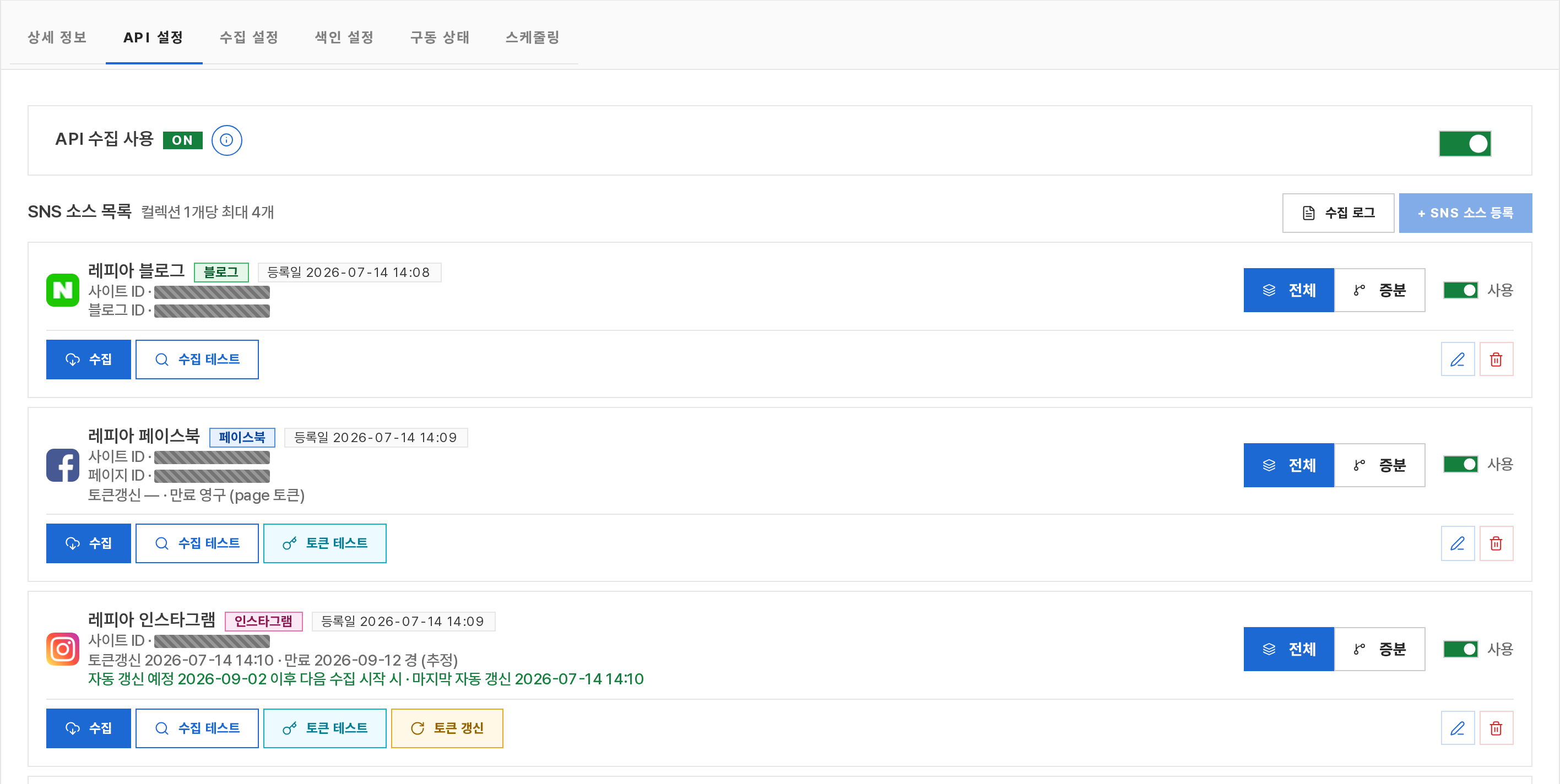
Task: Click edit pencil icon for 레피아 인스타그램
Action: coord(1457,728)
